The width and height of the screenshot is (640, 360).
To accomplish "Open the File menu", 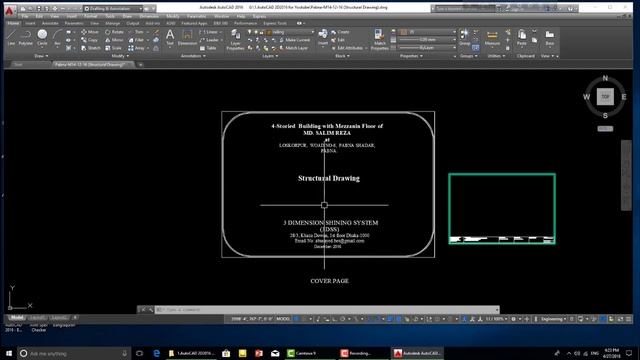I will point(25,16).
